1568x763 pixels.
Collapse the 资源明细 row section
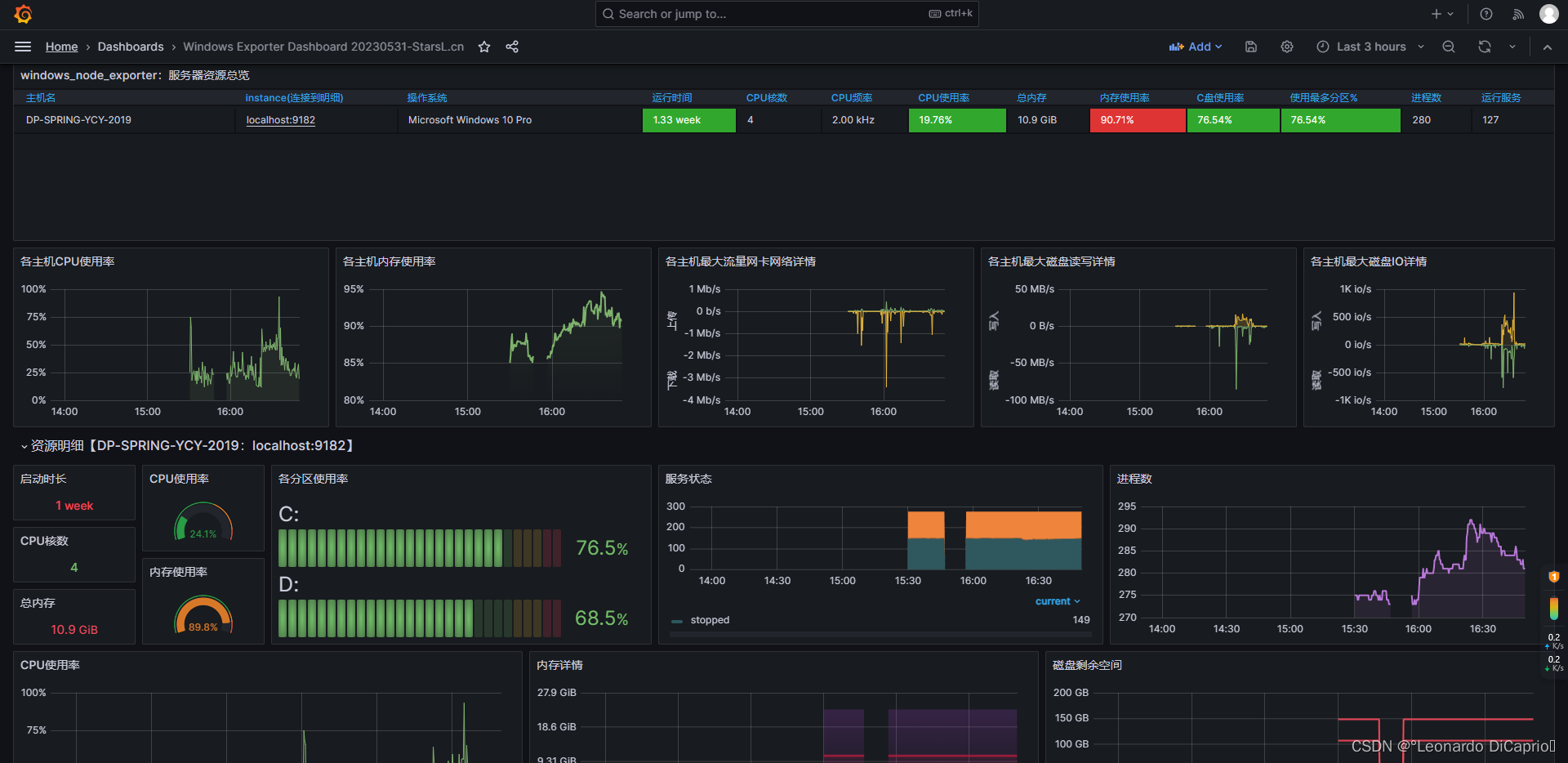click(x=23, y=446)
